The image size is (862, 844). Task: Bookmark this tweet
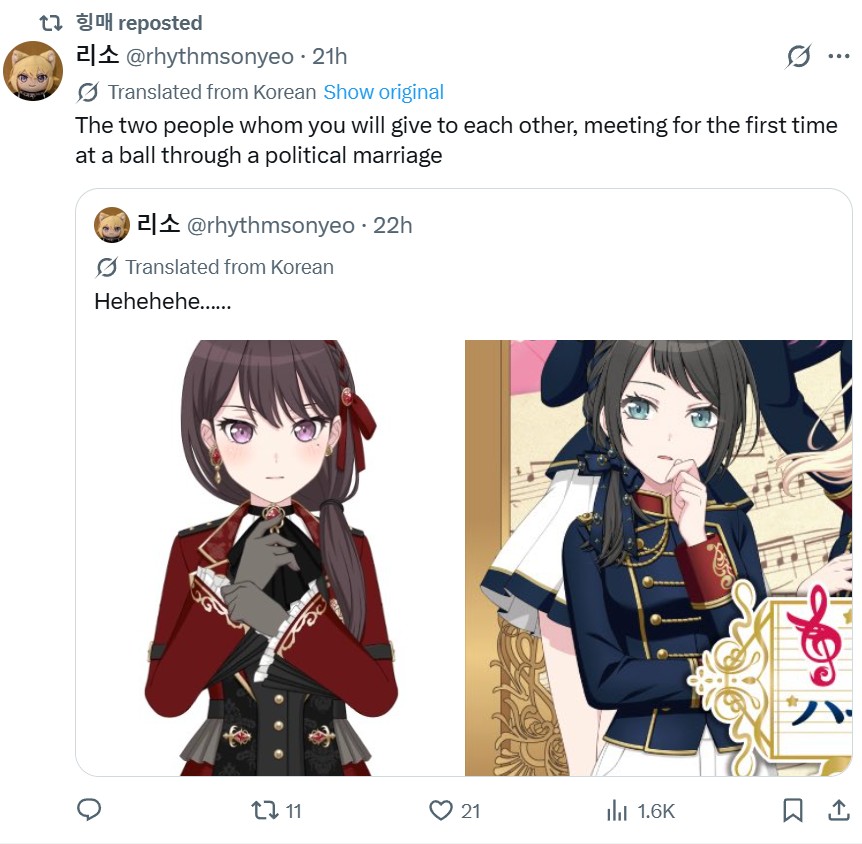793,810
